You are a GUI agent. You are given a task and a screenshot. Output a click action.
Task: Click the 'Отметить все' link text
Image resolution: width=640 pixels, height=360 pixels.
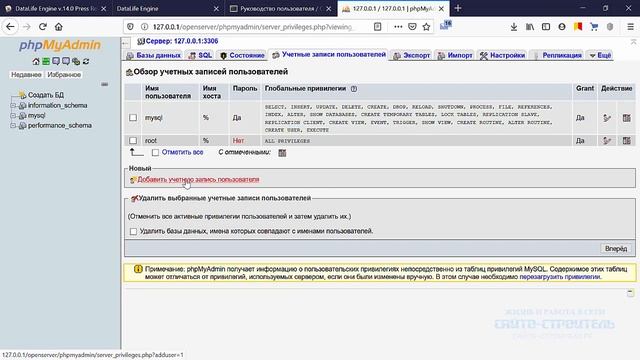[x=182, y=152]
